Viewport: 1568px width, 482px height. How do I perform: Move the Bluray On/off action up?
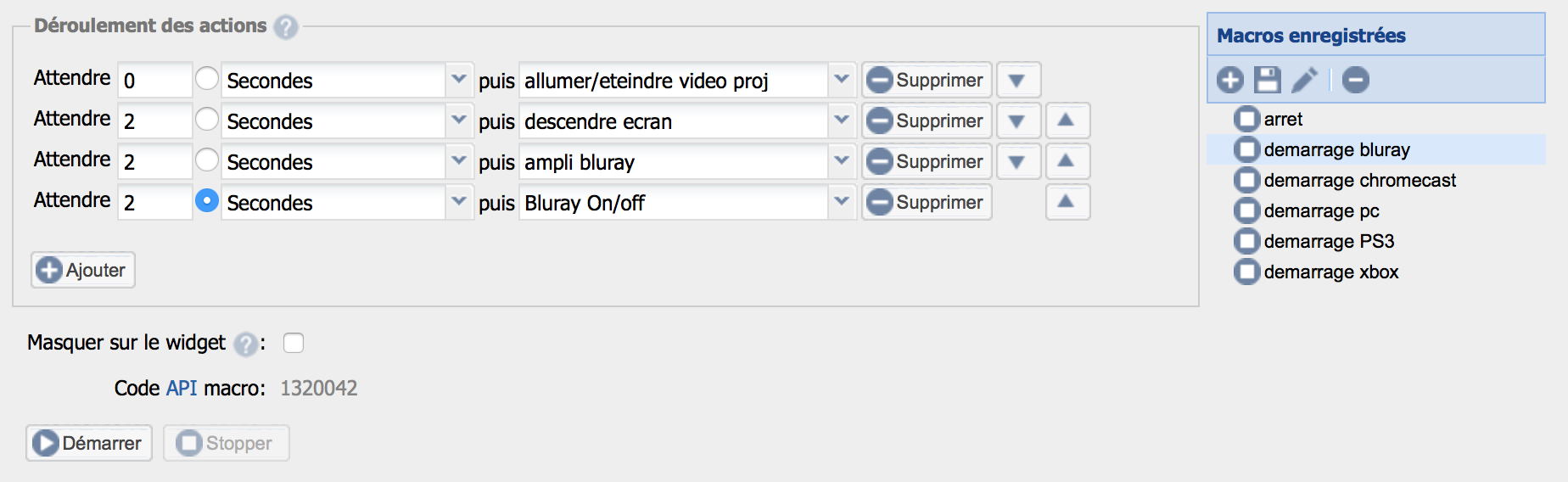pyautogui.click(x=1067, y=202)
